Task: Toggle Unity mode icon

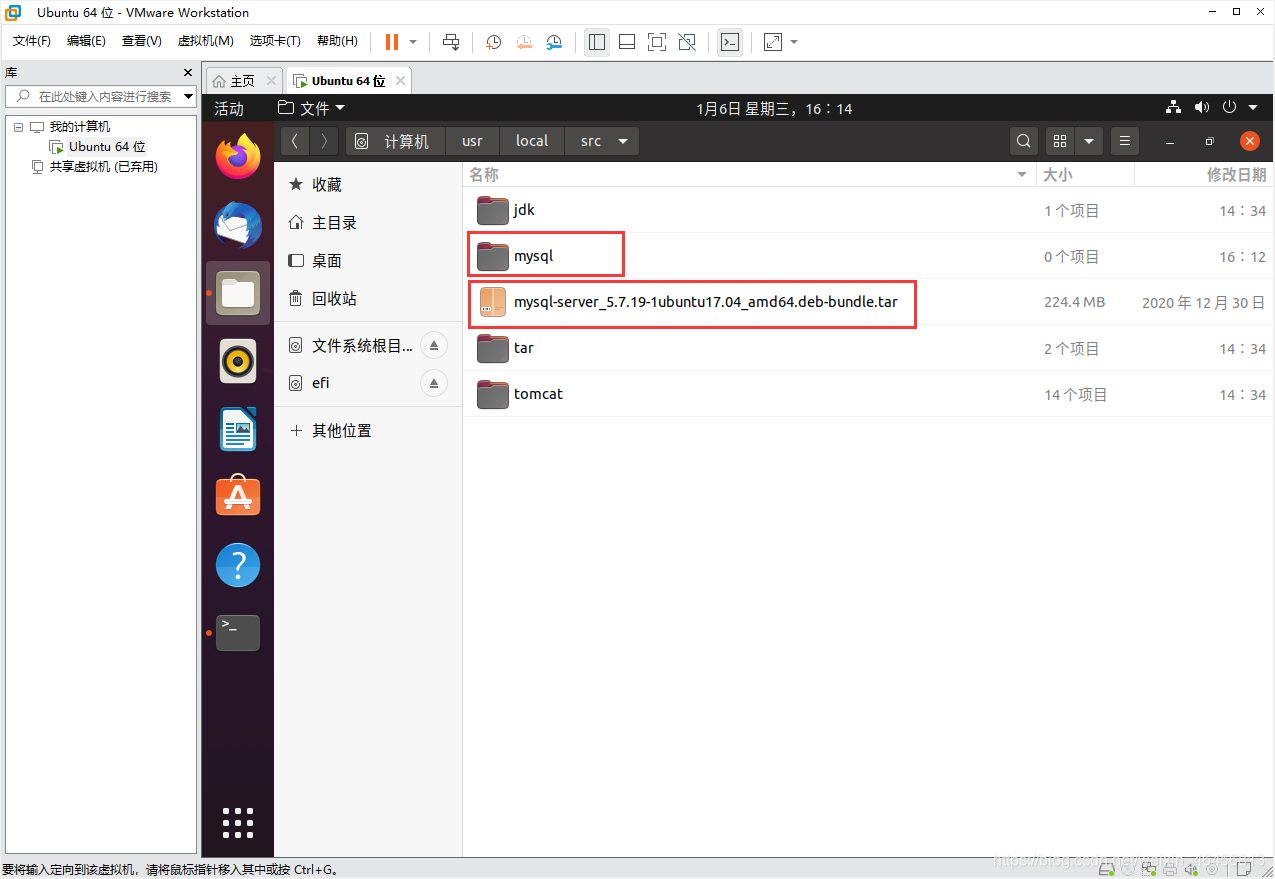Action: click(687, 42)
